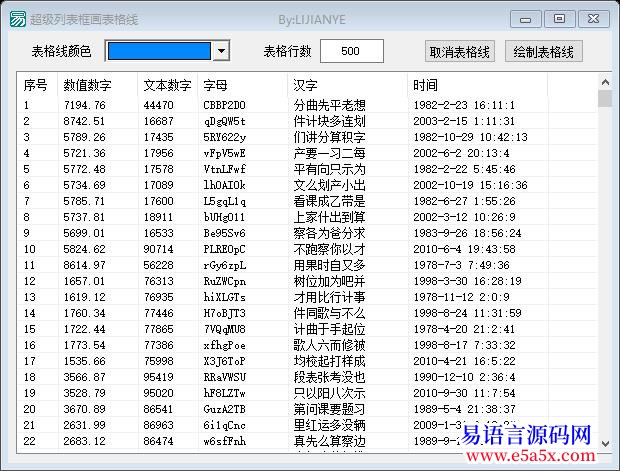Click the 表格行数 input field showing 500
Screen dimensions: 620x471
click(x=352, y=51)
